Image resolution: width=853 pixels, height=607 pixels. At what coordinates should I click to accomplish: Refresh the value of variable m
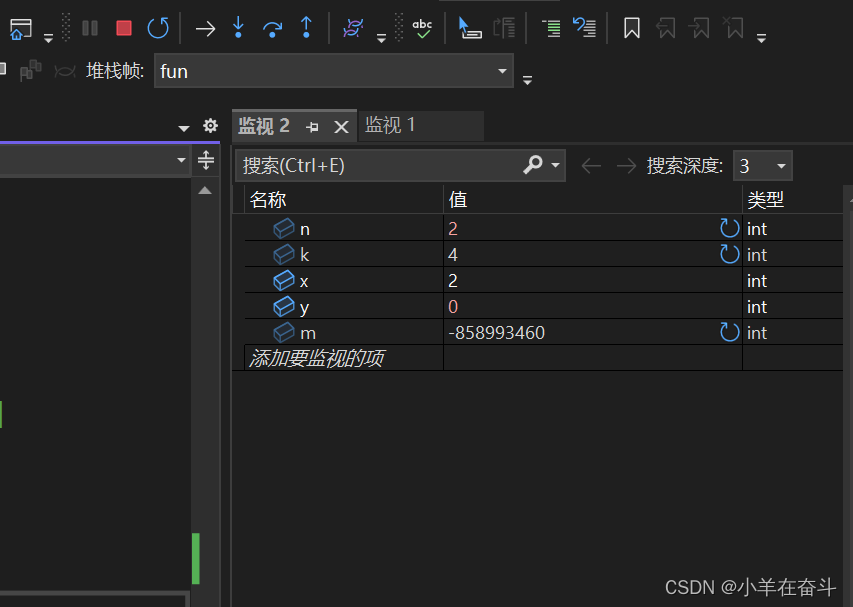(730, 332)
